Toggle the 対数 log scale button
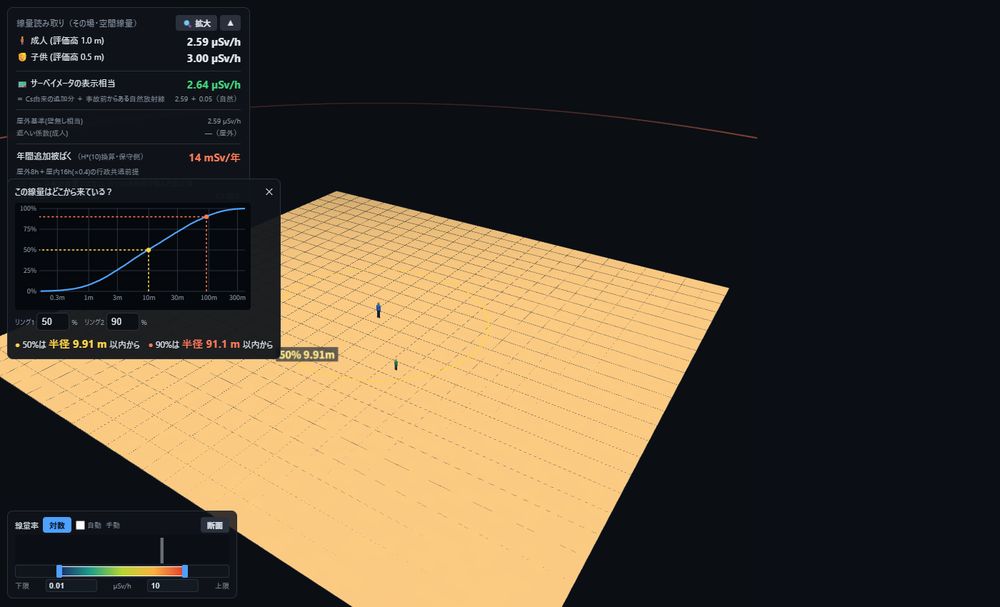 57,525
